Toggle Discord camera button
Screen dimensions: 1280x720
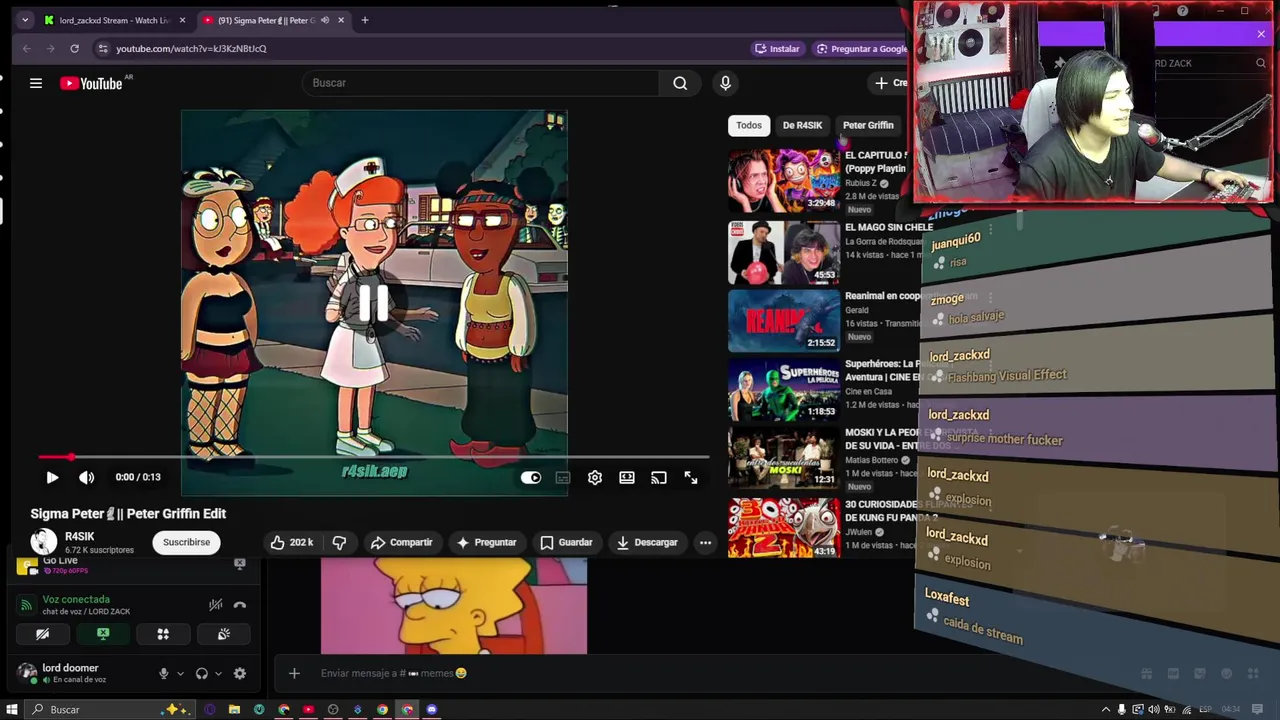(x=42, y=634)
